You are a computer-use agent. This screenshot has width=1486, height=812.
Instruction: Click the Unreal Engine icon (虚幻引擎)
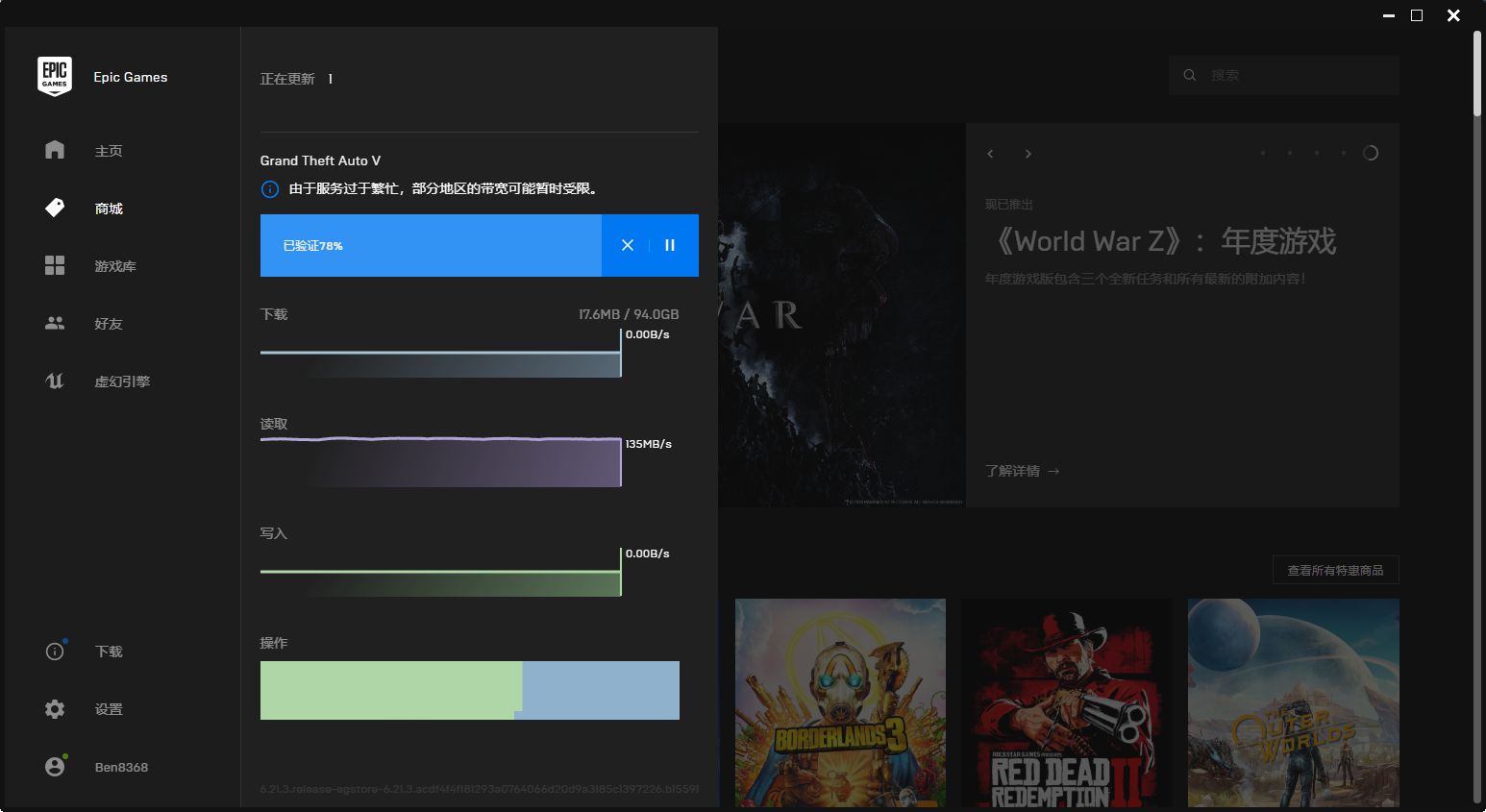tap(55, 381)
